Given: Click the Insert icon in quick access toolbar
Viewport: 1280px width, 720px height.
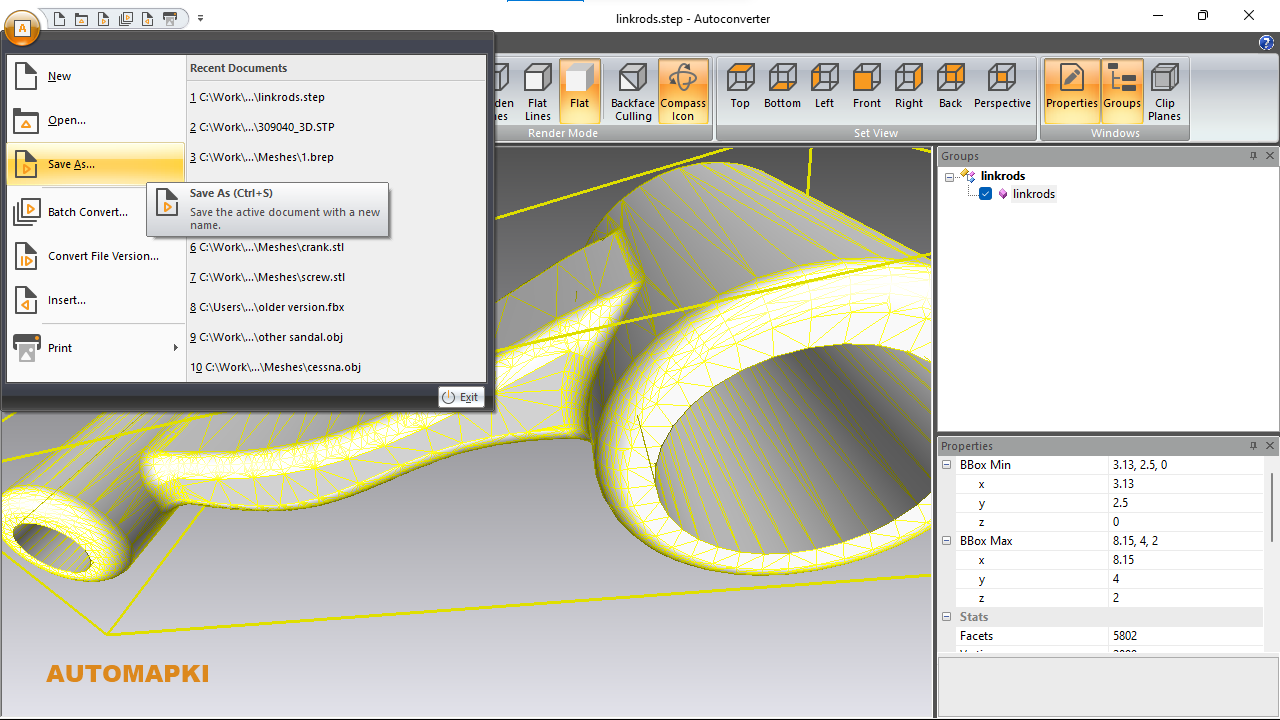Looking at the screenshot, I should point(147,18).
